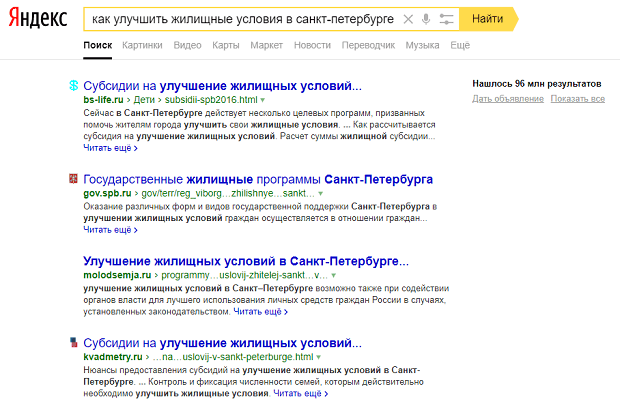Click the programmy…uslovij-zhitelej-sankt path link
Viewport: 620px width, 412px height.
pos(244,275)
